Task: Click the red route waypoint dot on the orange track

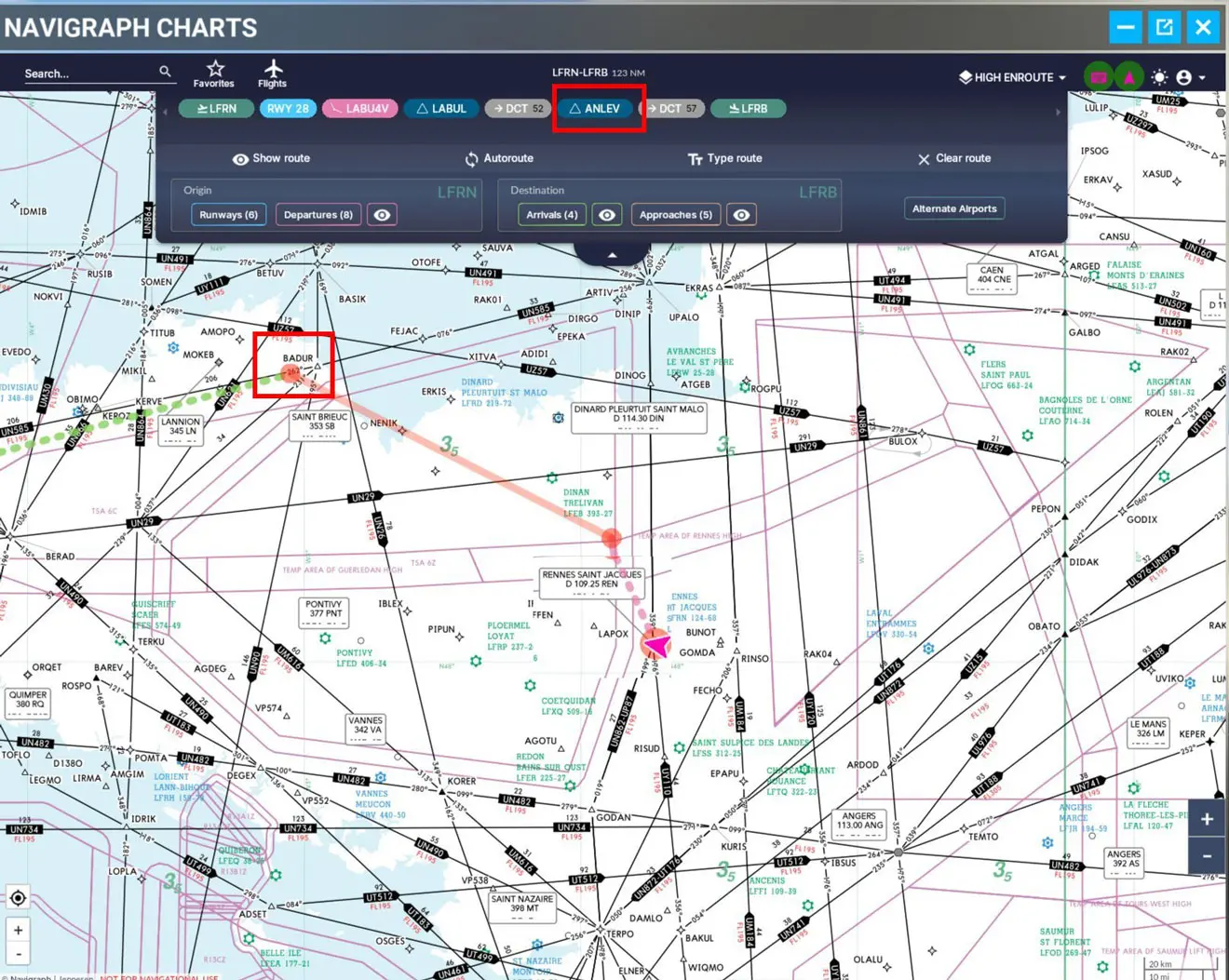Action: coord(612,538)
